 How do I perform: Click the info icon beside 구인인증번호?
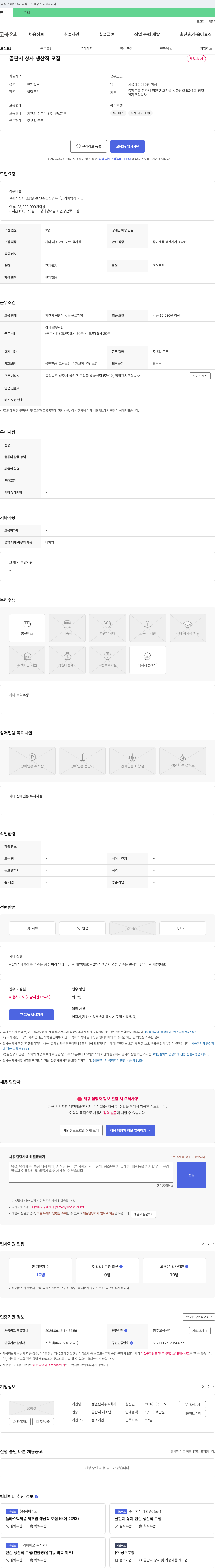(x=131, y=1342)
